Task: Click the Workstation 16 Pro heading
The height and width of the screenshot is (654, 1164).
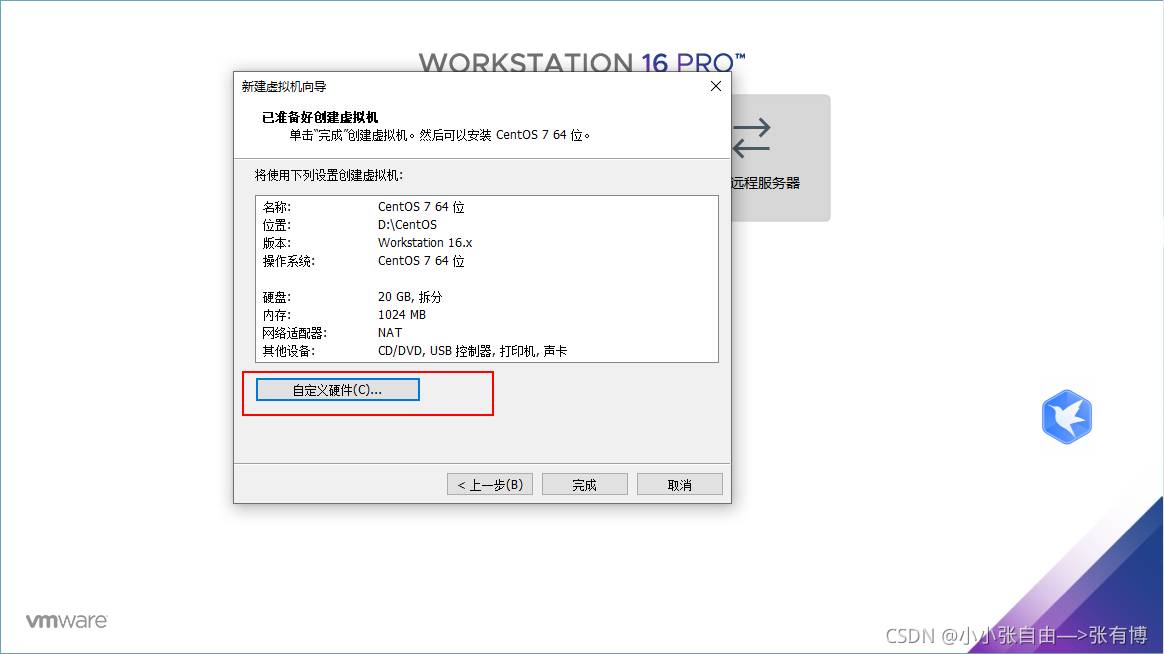Action: tap(581, 63)
